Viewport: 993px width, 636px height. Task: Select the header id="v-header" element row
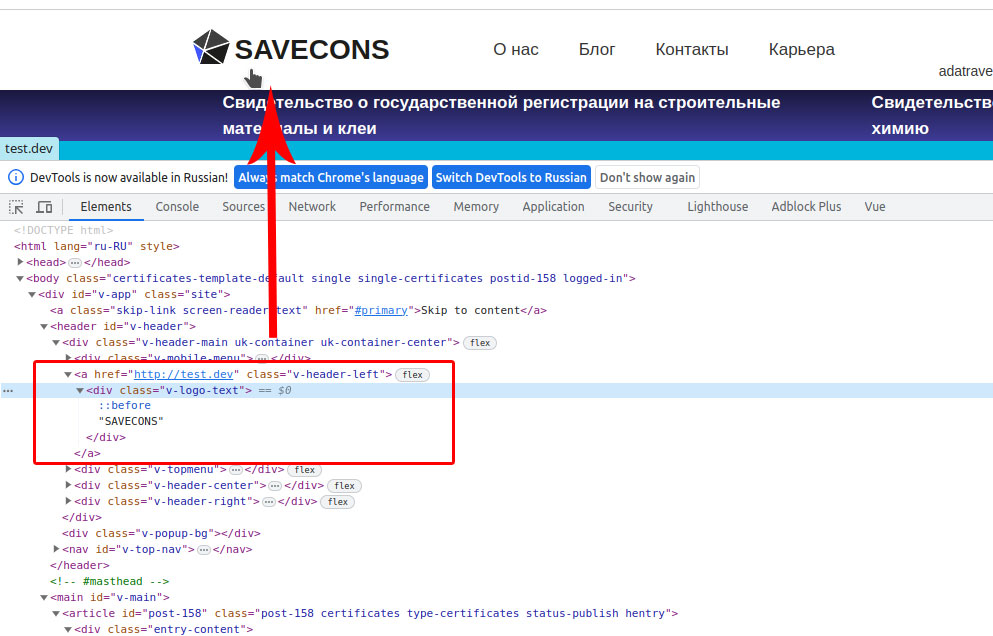pos(122,326)
